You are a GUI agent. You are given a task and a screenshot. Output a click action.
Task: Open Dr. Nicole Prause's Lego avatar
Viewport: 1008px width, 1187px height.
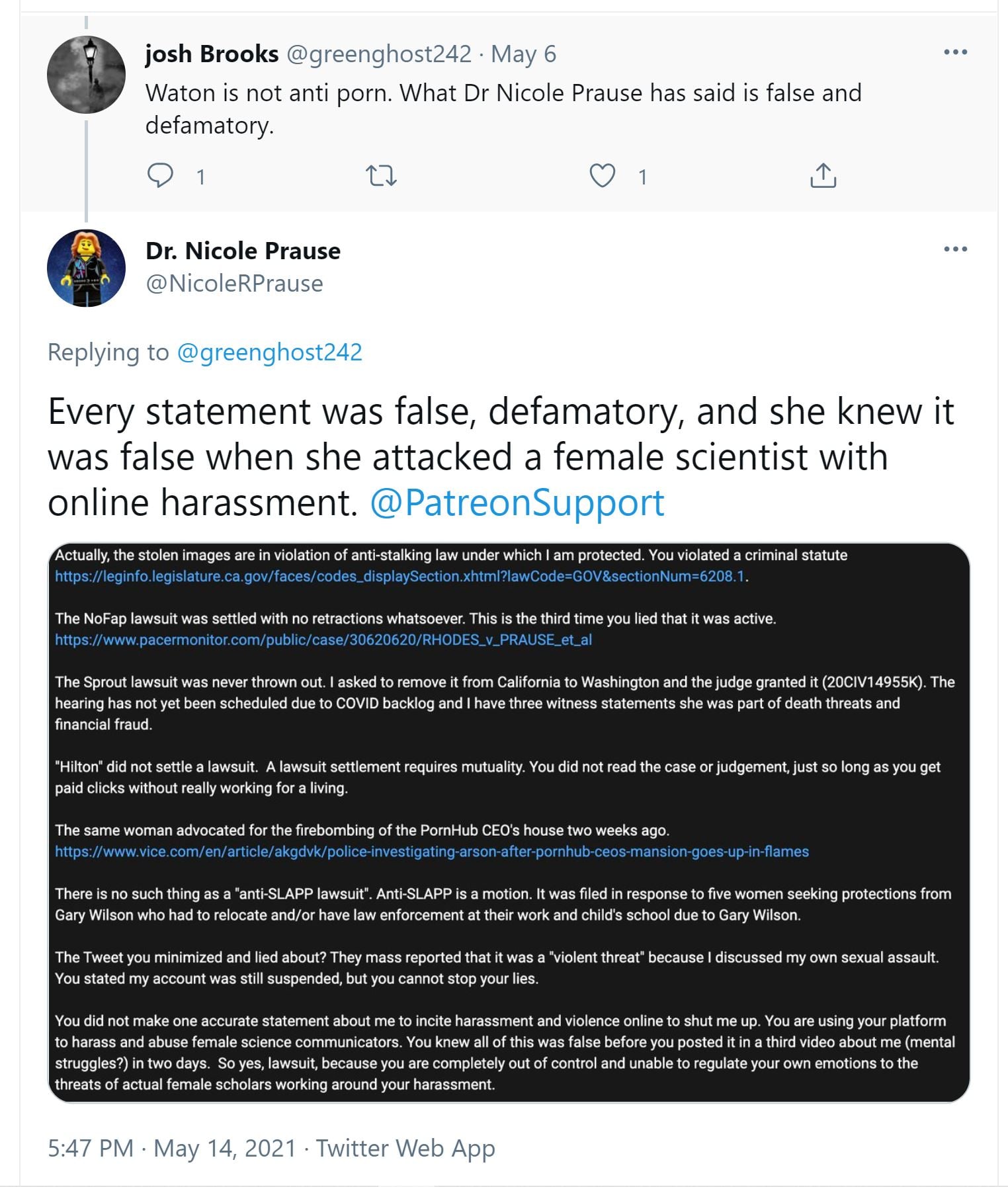86,268
